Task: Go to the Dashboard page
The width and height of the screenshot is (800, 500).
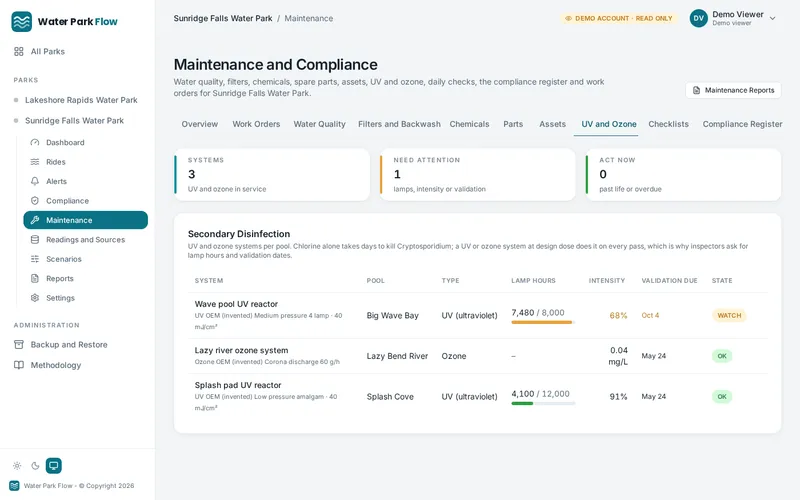Action: pyautogui.click(x=65, y=142)
